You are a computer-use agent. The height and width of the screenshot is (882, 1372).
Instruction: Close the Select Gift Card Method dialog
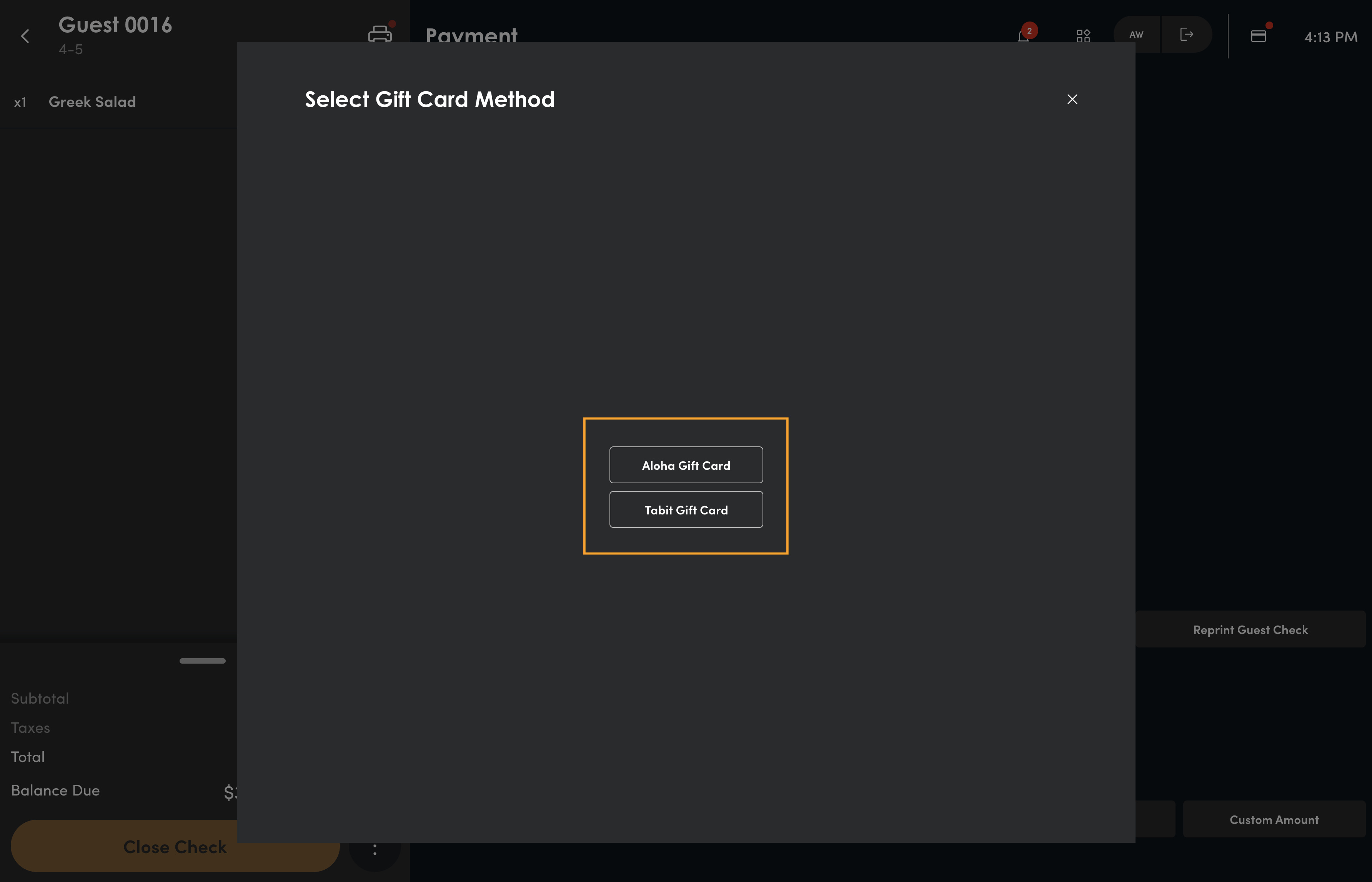click(1072, 99)
